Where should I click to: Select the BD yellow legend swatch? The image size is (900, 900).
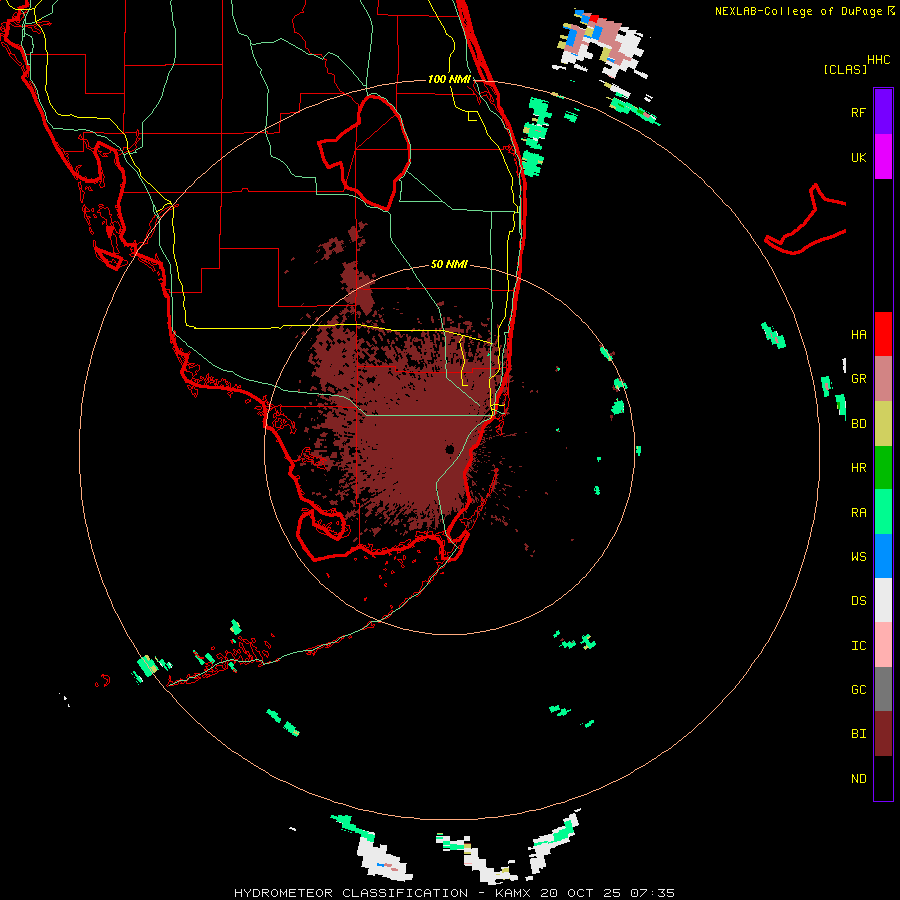883,423
